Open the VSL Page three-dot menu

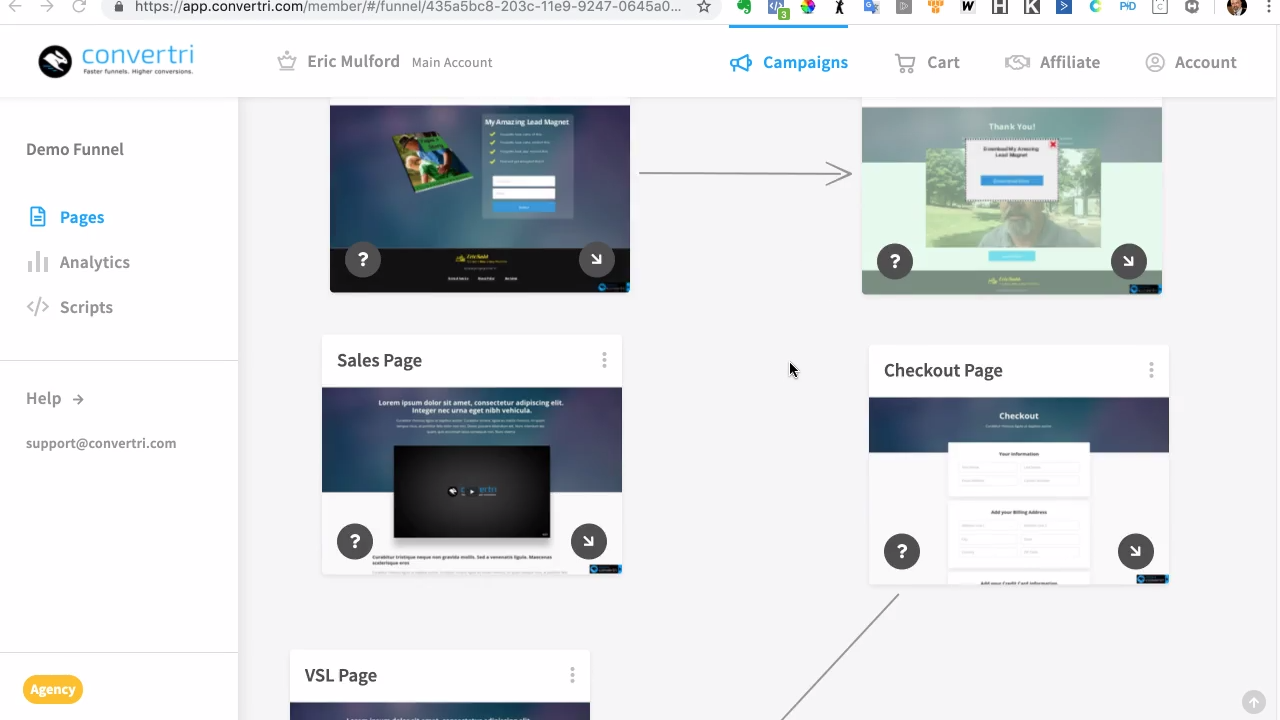[x=572, y=675]
